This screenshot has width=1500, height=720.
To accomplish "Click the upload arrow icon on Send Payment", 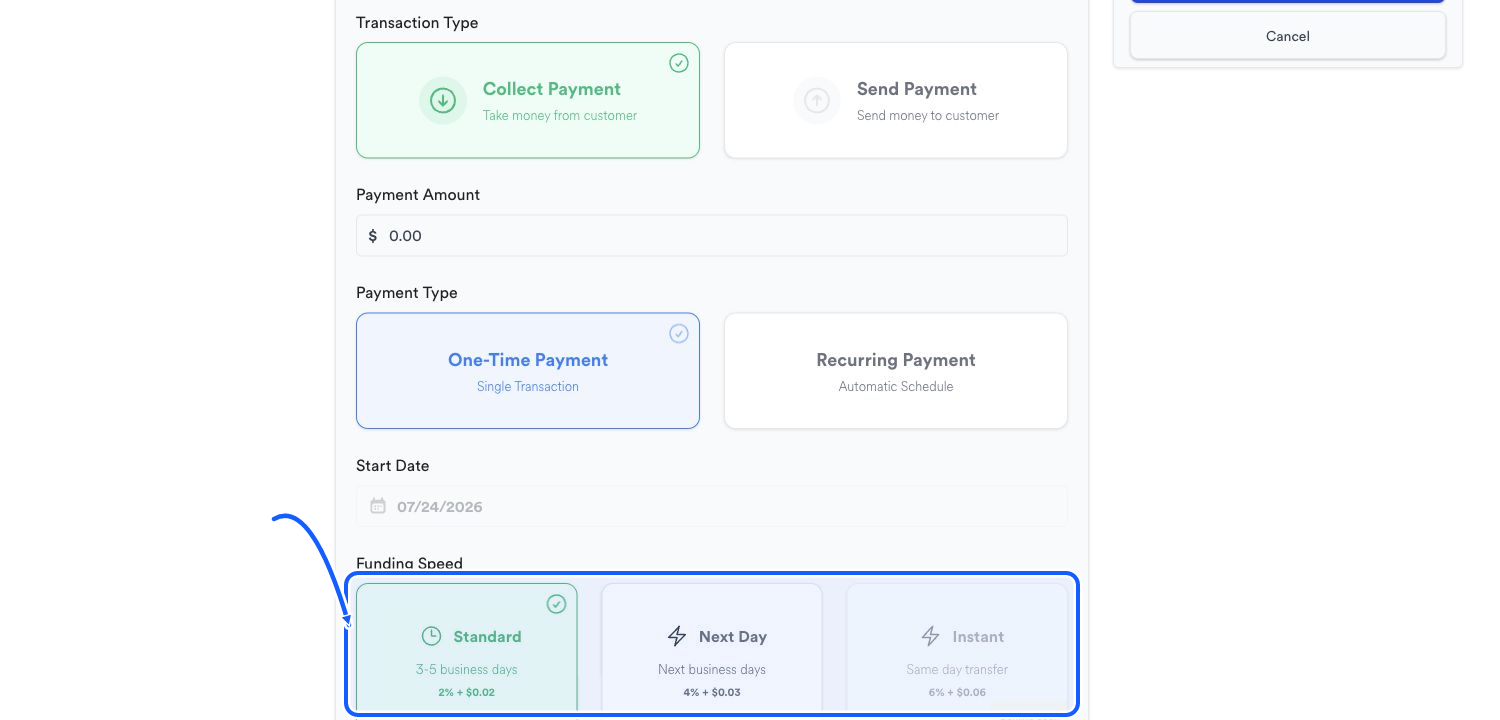I will pos(817,100).
